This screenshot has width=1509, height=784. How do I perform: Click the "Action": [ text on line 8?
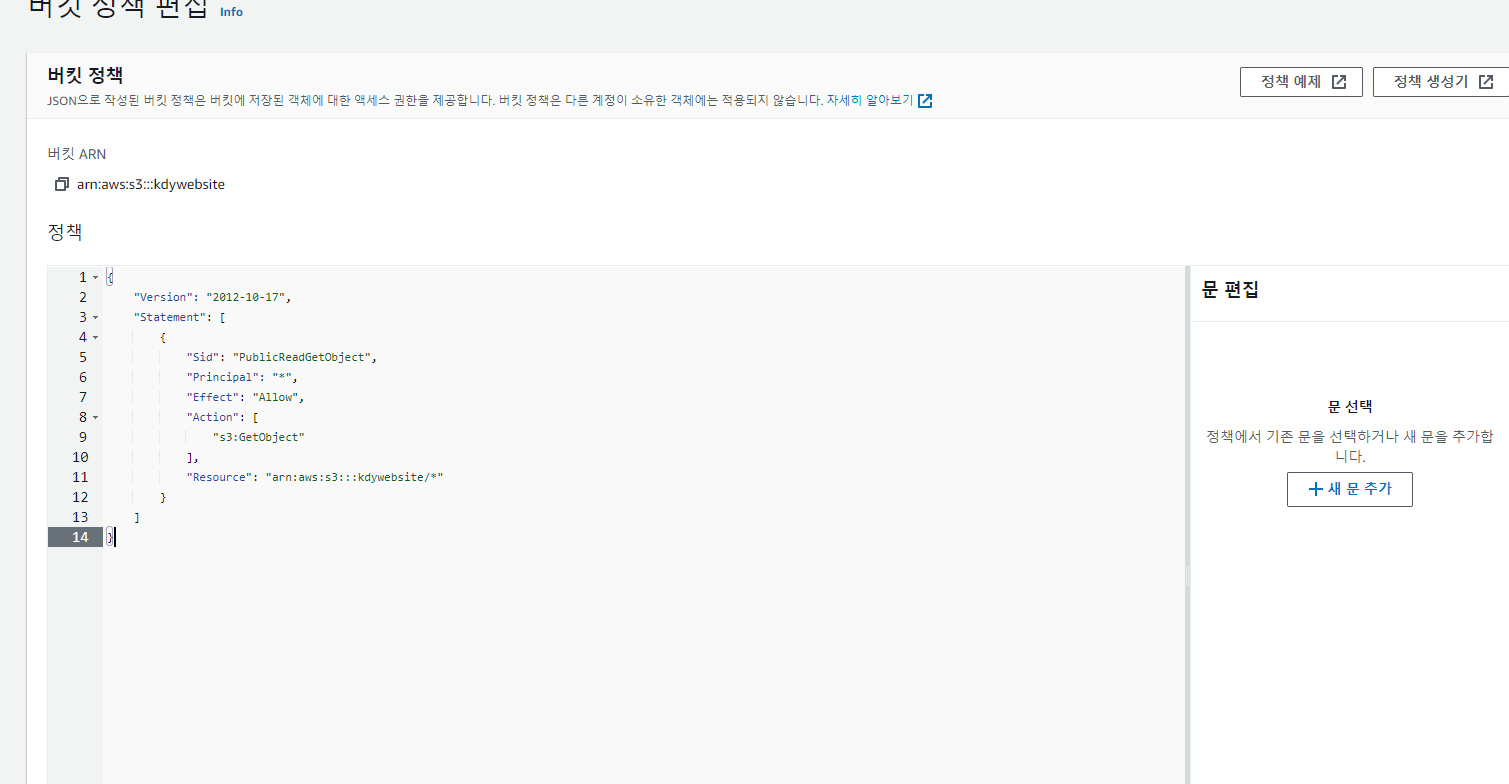coord(222,417)
